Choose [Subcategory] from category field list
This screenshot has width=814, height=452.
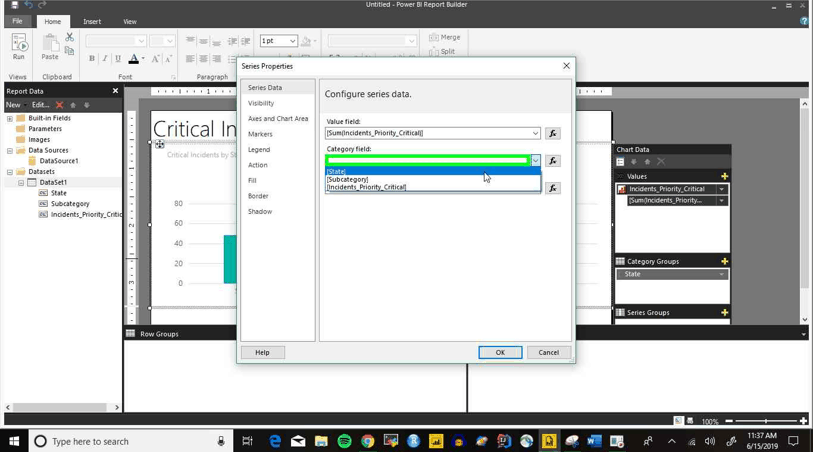coord(433,180)
